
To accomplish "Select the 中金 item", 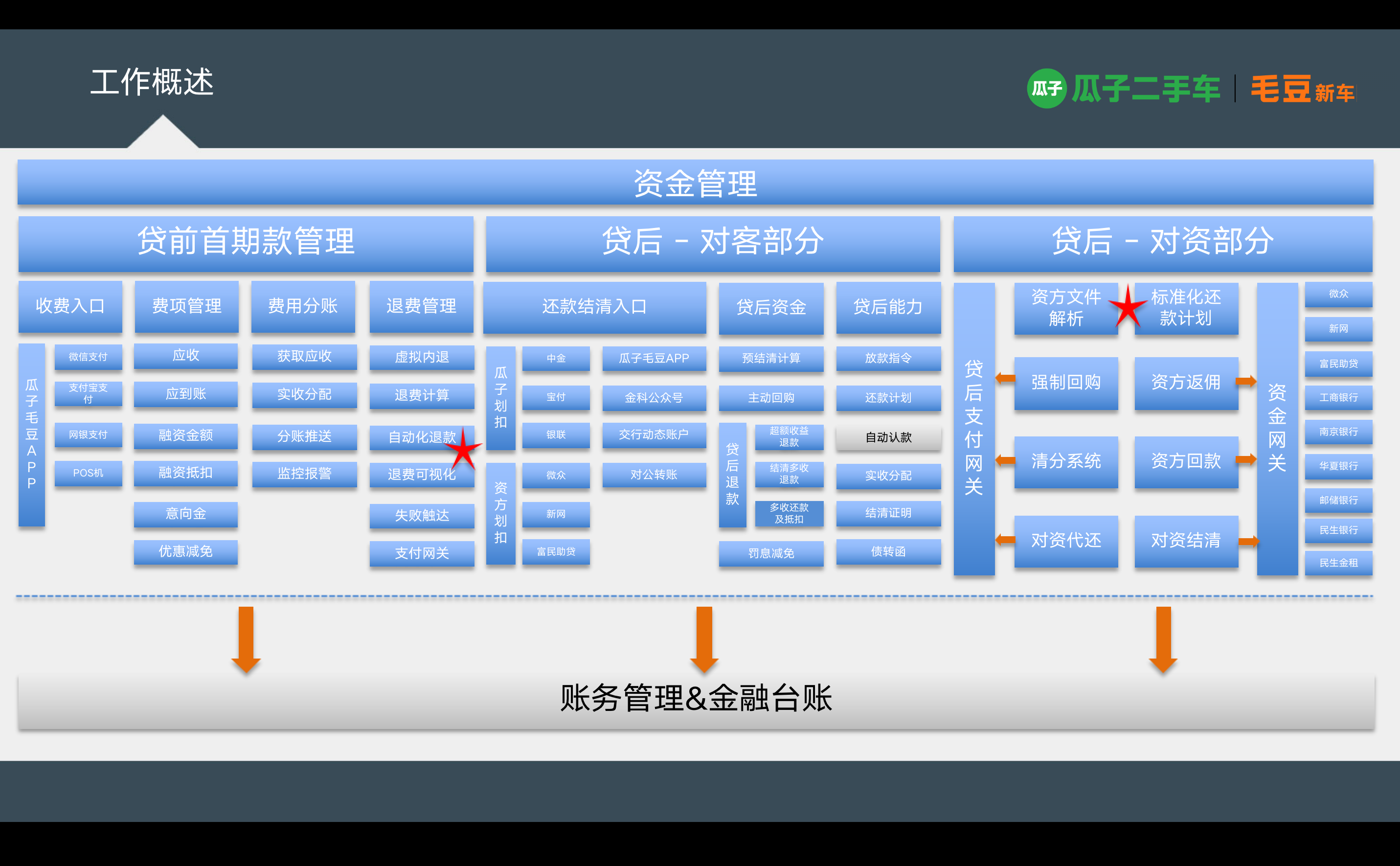I will click(x=556, y=359).
